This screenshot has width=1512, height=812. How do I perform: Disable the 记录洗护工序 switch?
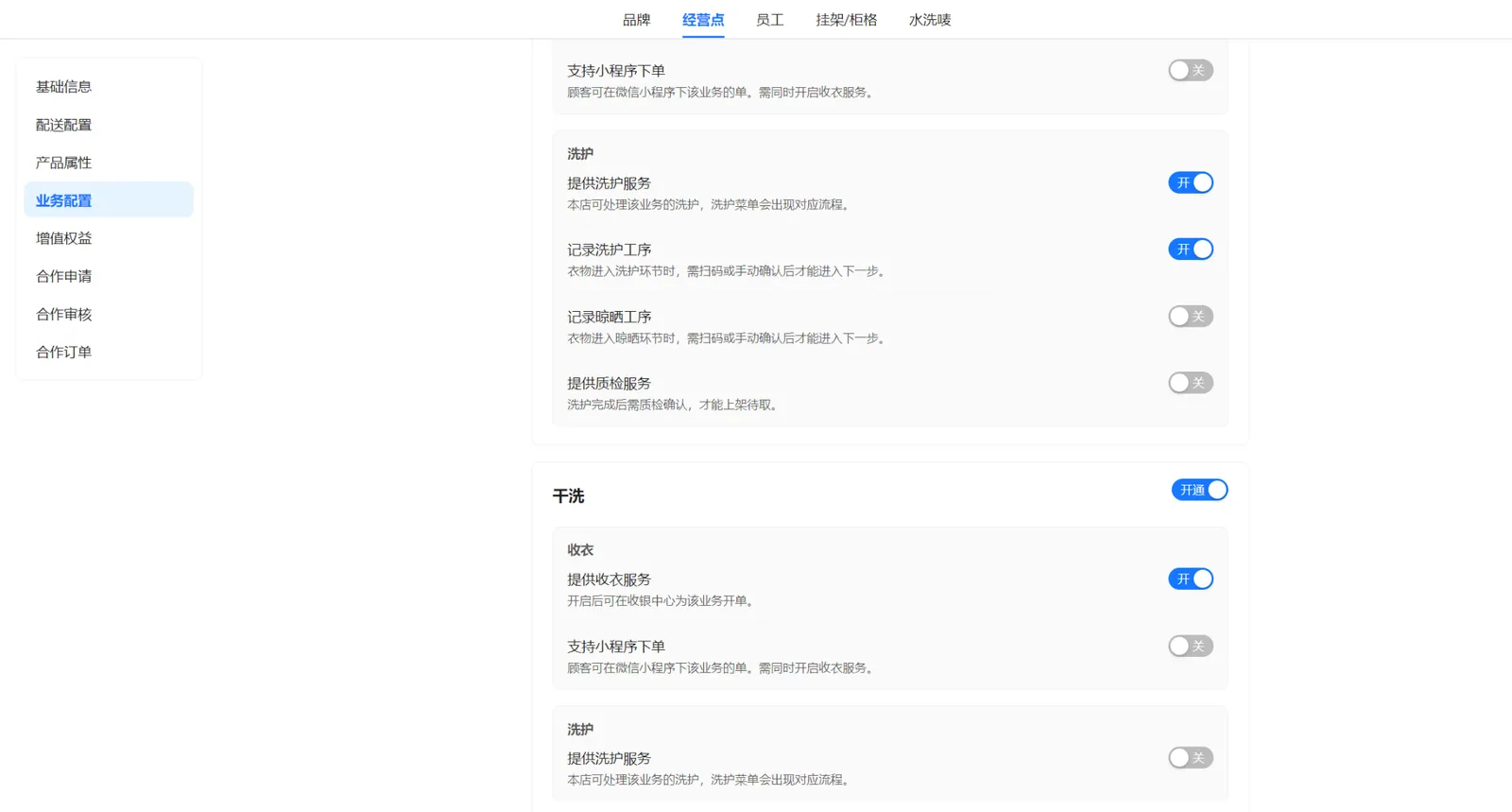point(1190,249)
